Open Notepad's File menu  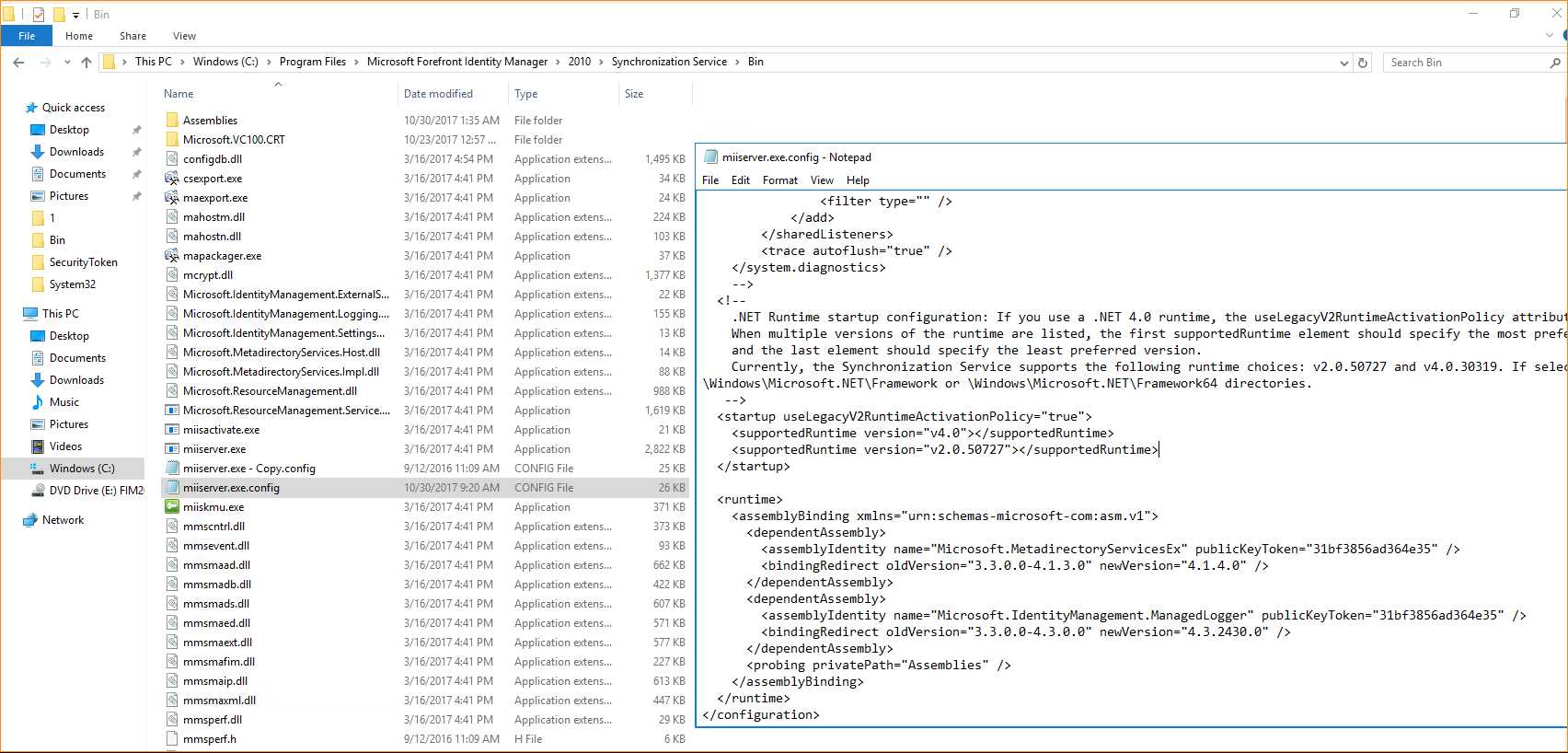[x=710, y=180]
